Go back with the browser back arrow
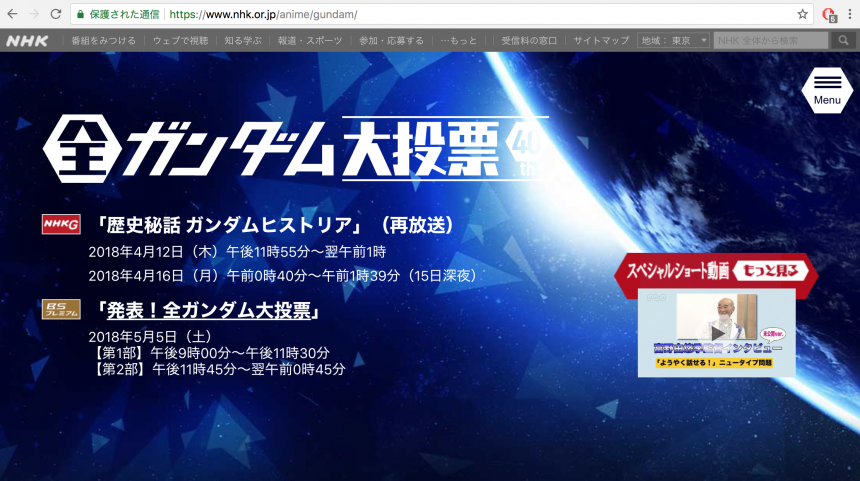 [12, 14]
